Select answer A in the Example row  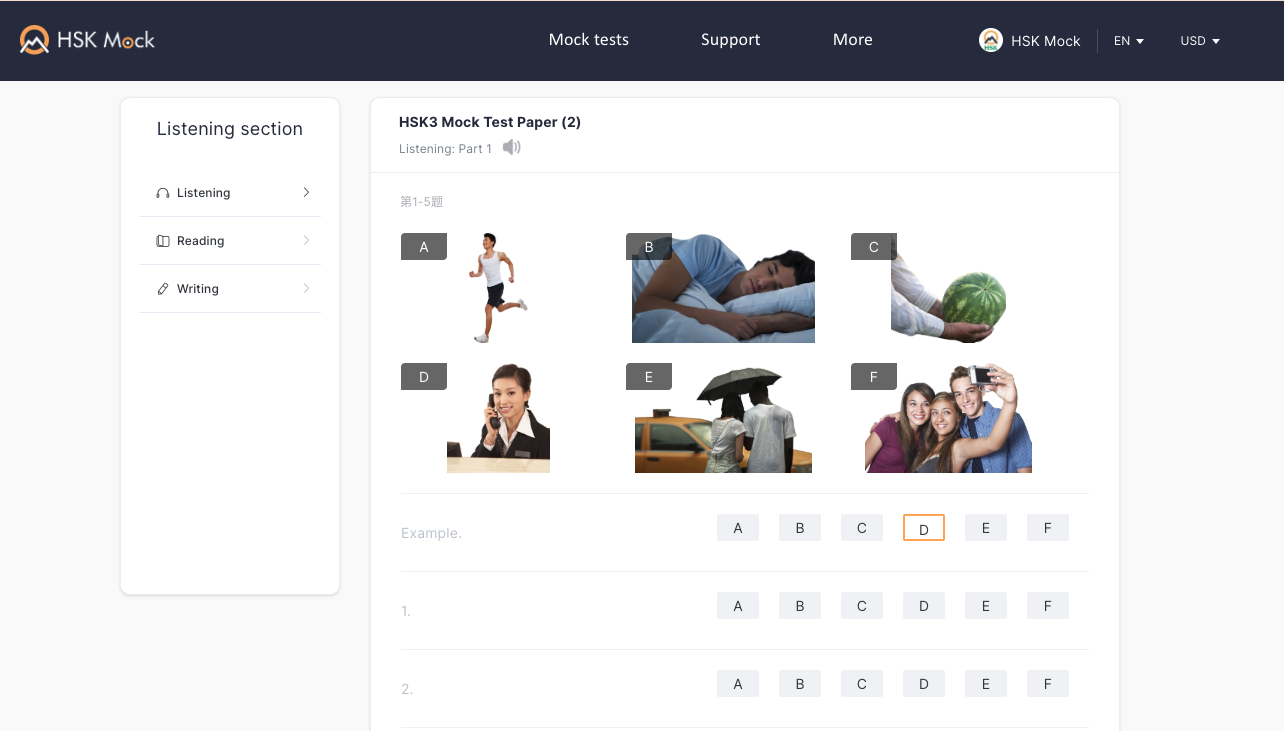coord(738,528)
